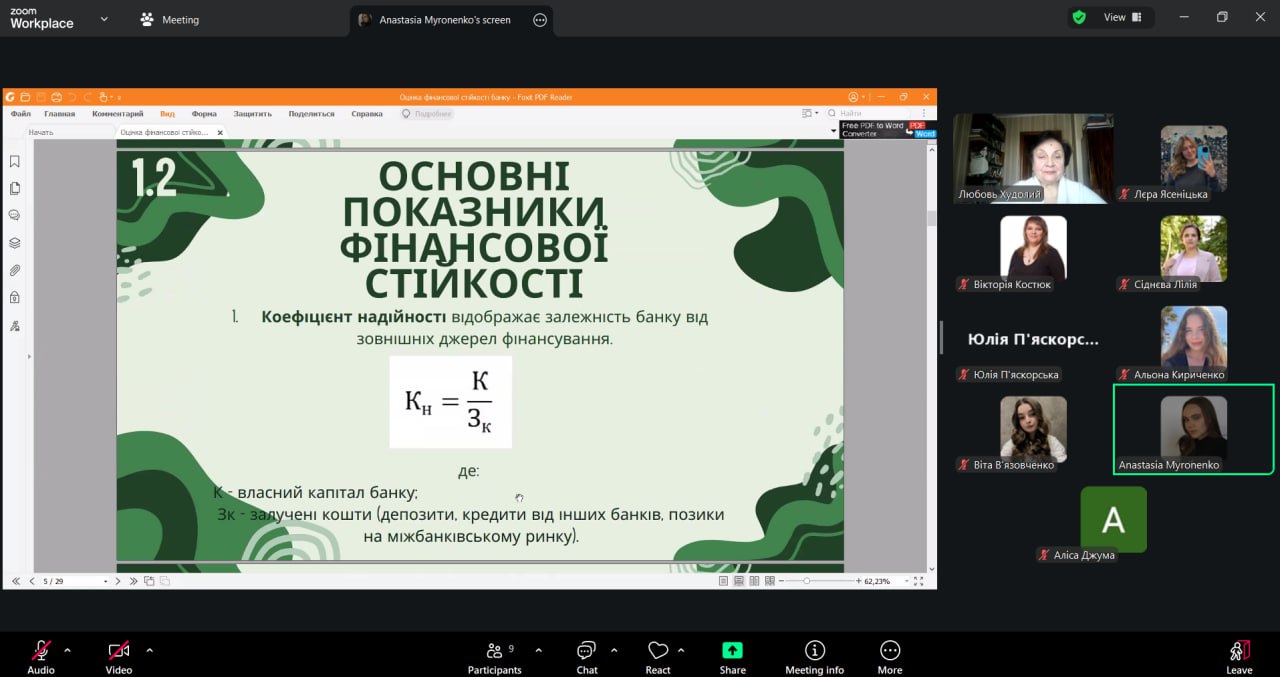The image size is (1280, 677).
Task: Select Anastasia Myronenko's video tile
Action: click(1193, 430)
